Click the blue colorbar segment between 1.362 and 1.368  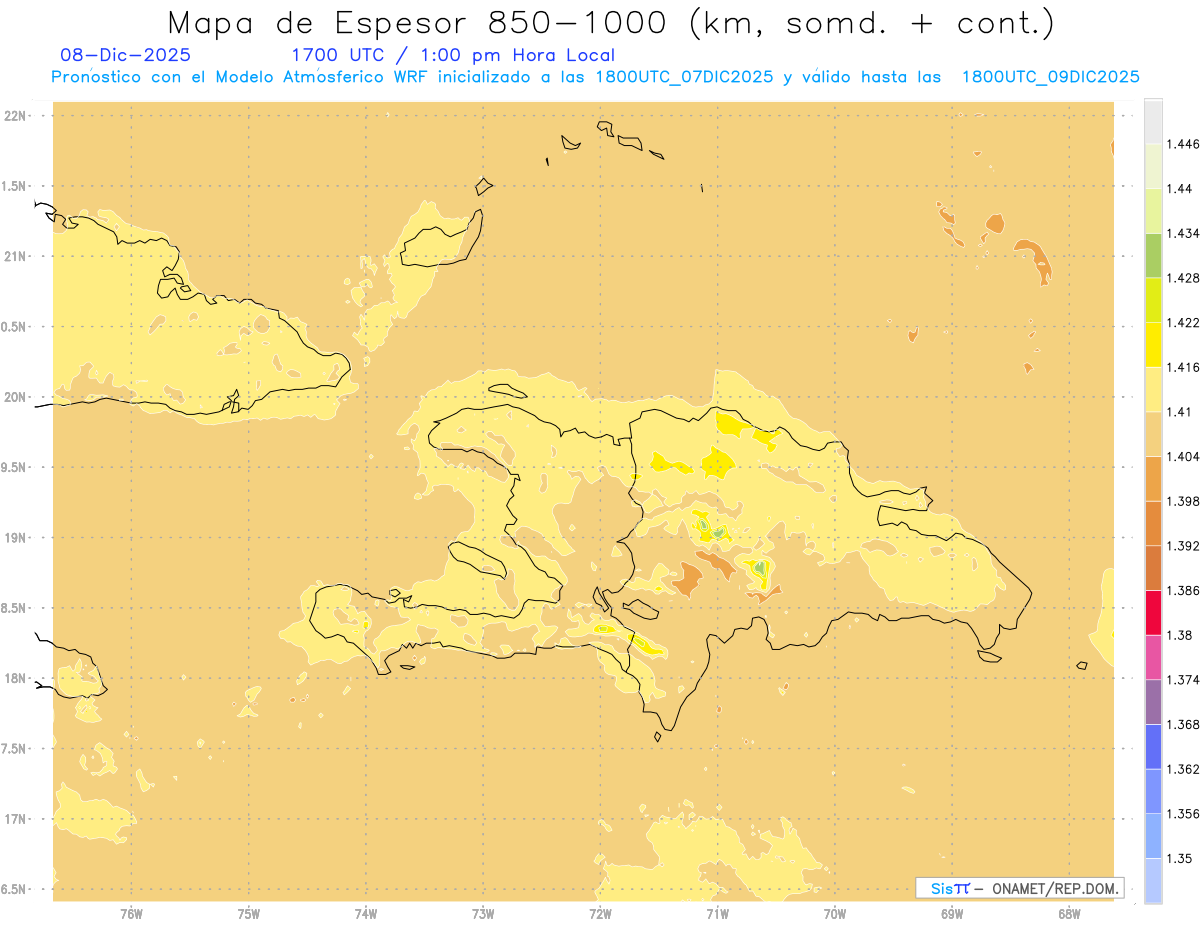coord(1153,746)
